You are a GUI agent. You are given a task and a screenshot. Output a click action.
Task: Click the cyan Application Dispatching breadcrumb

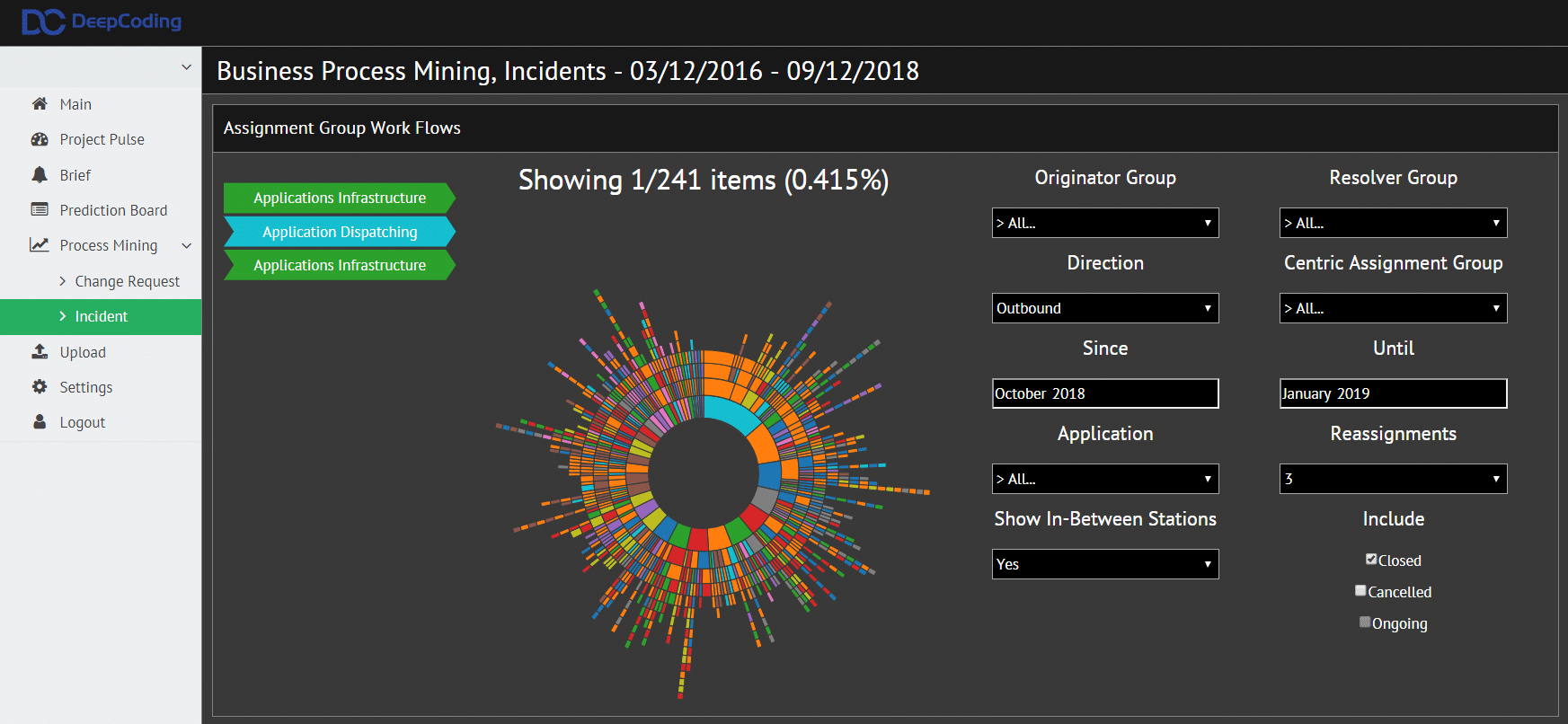point(340,232)
